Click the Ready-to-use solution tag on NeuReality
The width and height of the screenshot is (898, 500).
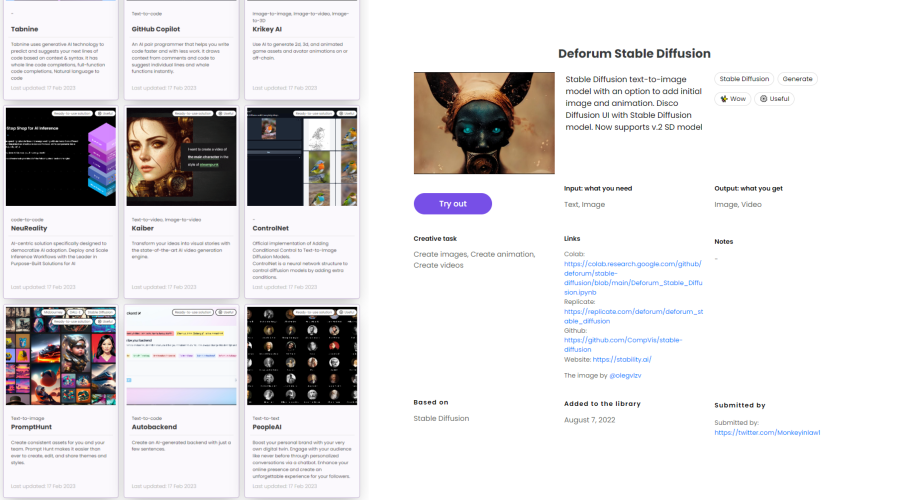coord(72,113)
